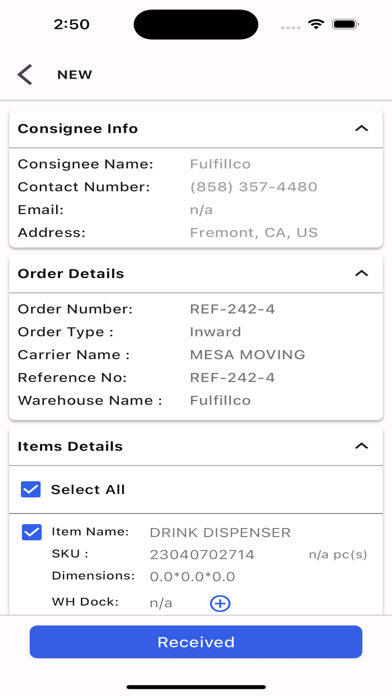Tap the back arrow icon

click(x=25, y=75)
